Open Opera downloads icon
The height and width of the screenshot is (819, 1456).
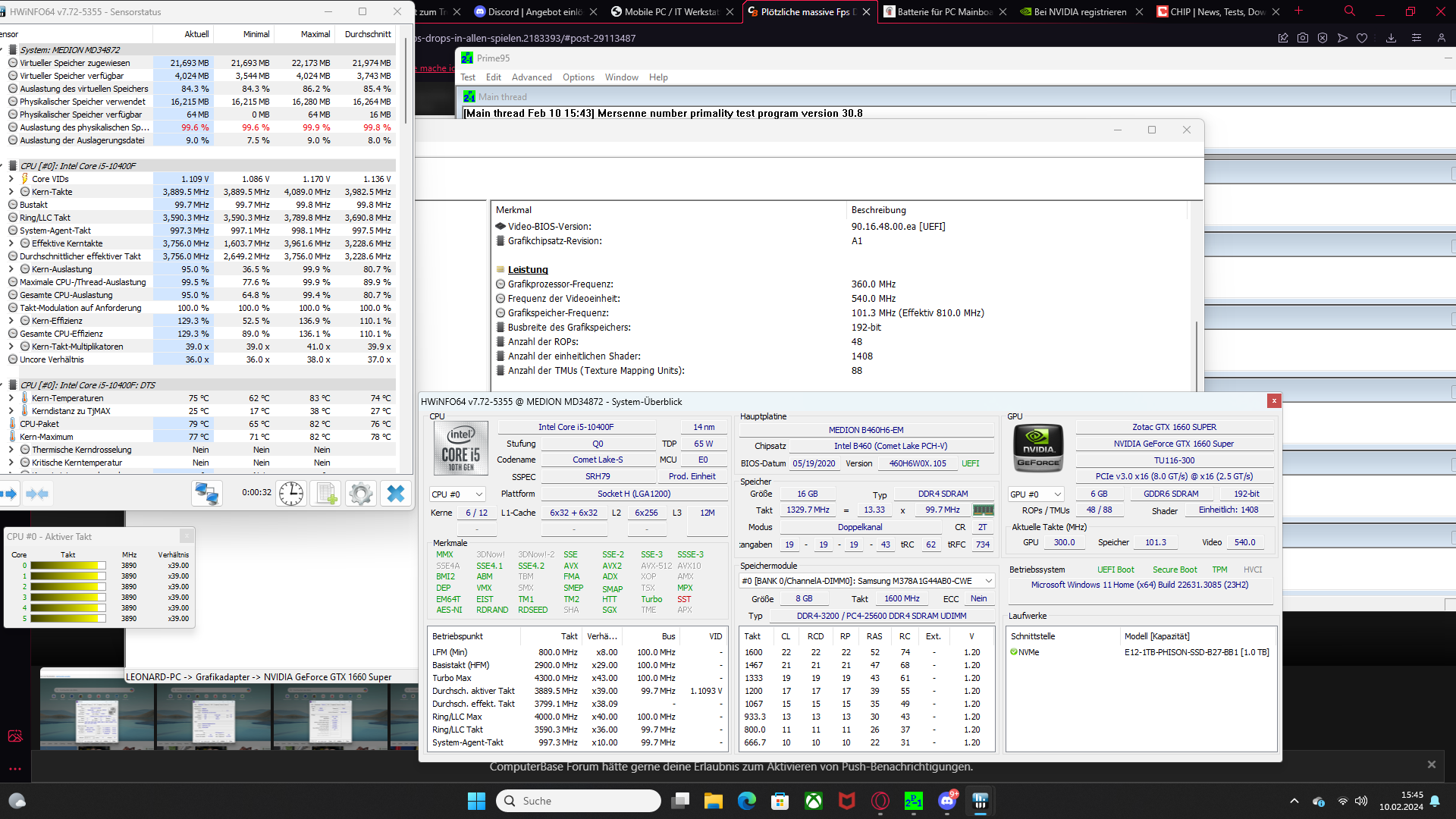(1391, 38)
